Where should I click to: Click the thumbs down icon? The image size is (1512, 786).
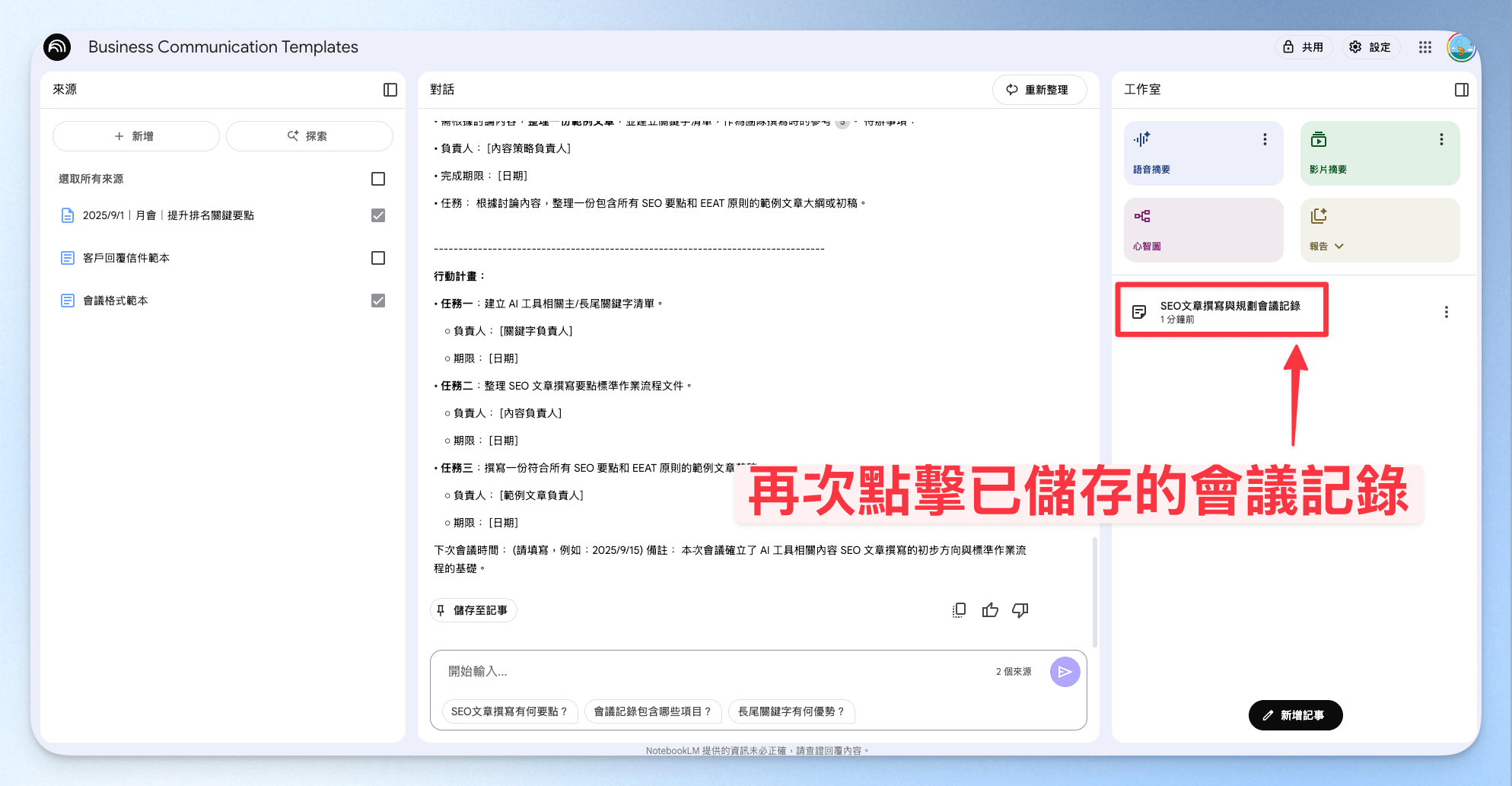pyautogui.click(x=1020, y=610)
